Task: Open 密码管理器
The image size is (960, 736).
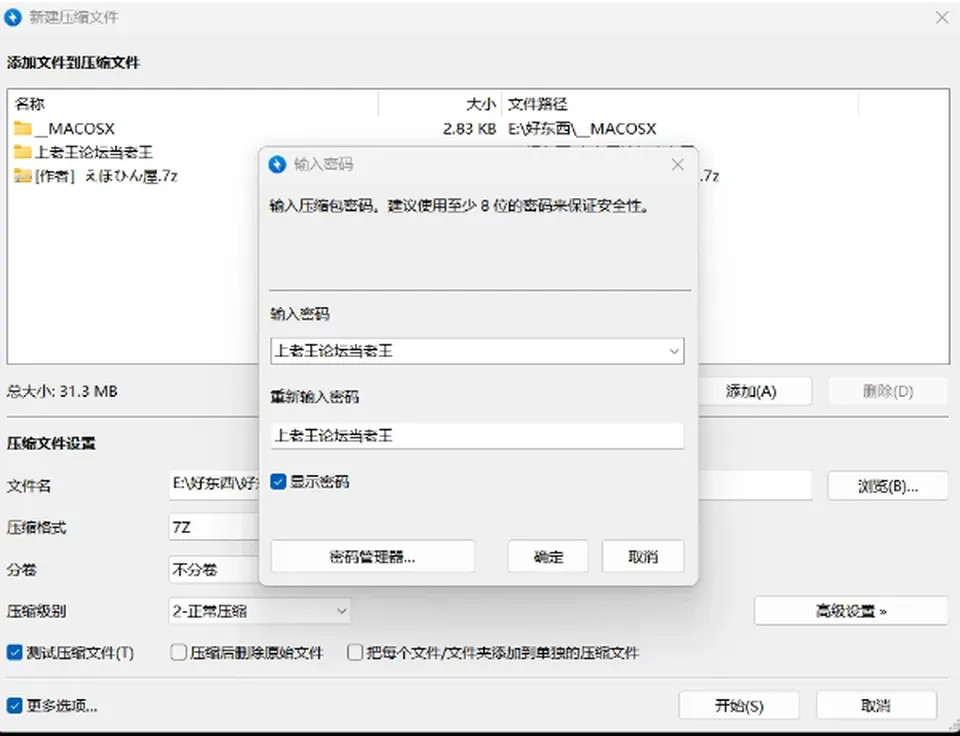Action: point(373,557)
